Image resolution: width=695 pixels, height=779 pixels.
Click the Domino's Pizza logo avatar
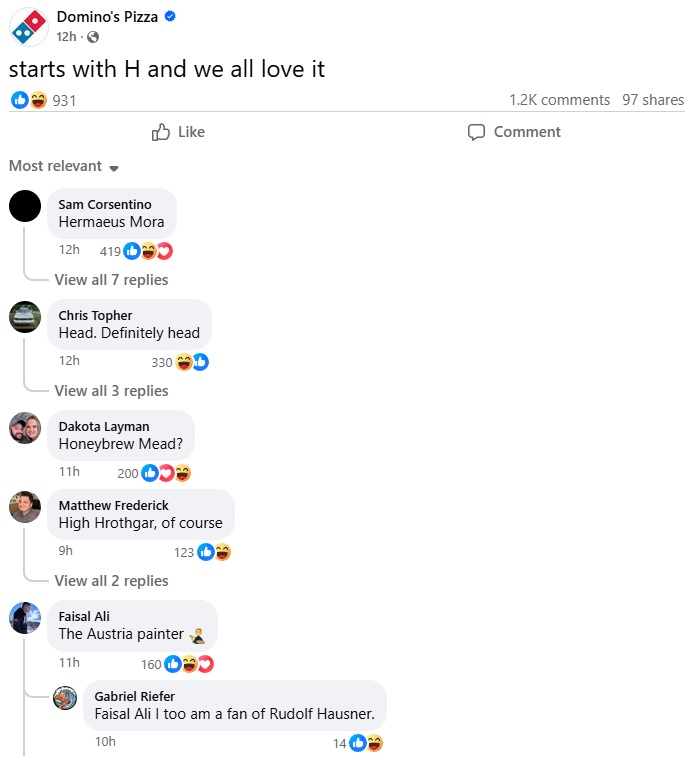pos(28,27)
